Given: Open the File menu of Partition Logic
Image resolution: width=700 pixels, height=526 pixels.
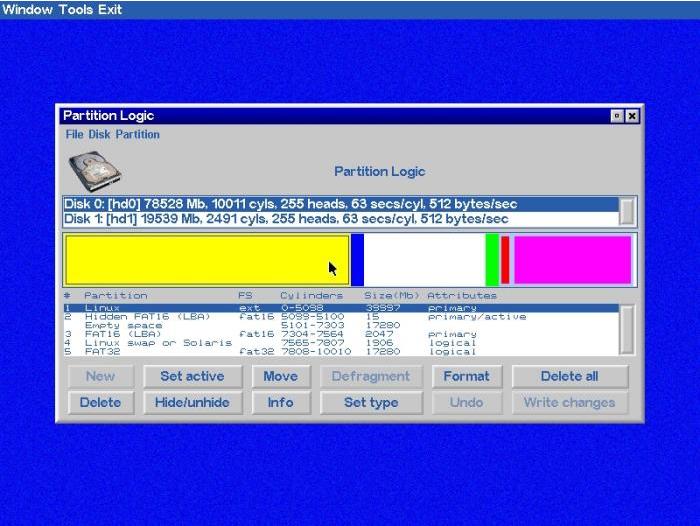Looking at the screenshot, I should pyautogui.click(x=74, y=134).
